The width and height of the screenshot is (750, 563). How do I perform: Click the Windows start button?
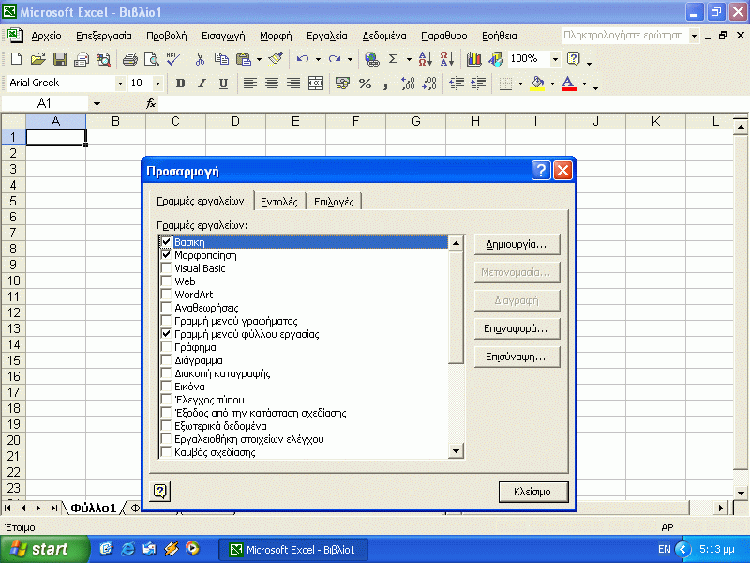[44, 549]
